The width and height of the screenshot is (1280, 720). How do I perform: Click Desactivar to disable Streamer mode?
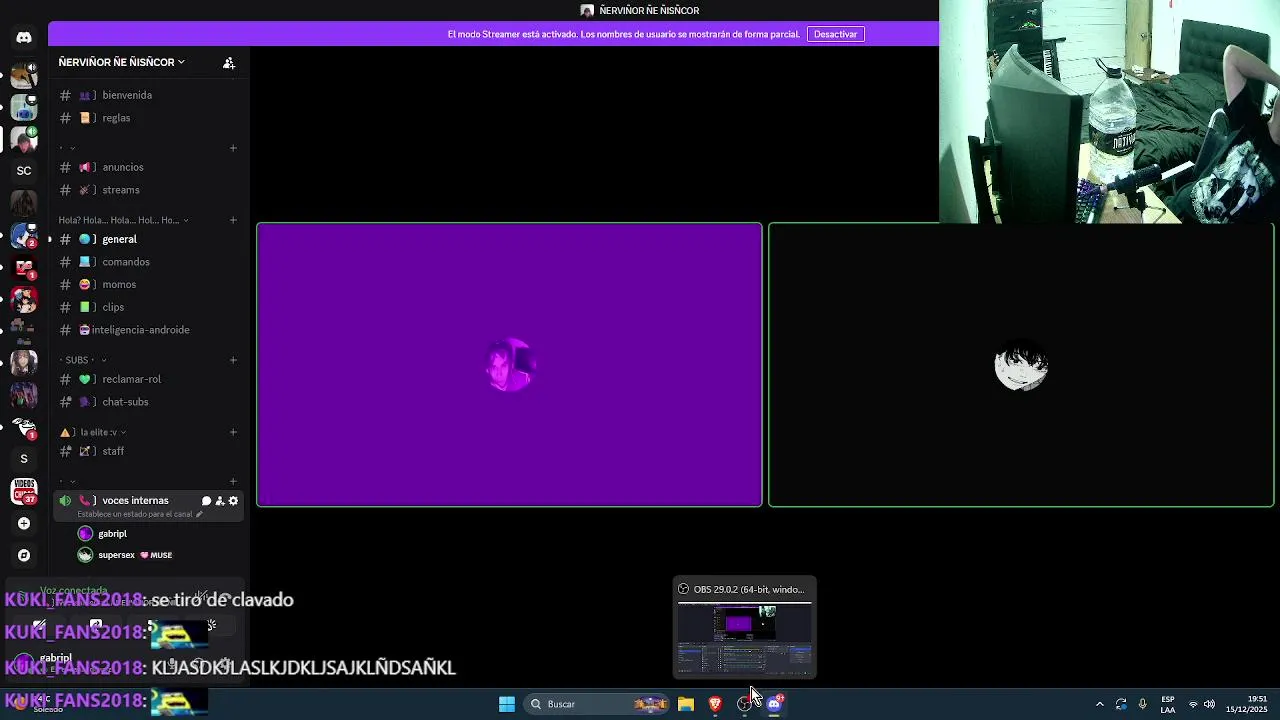835,34
